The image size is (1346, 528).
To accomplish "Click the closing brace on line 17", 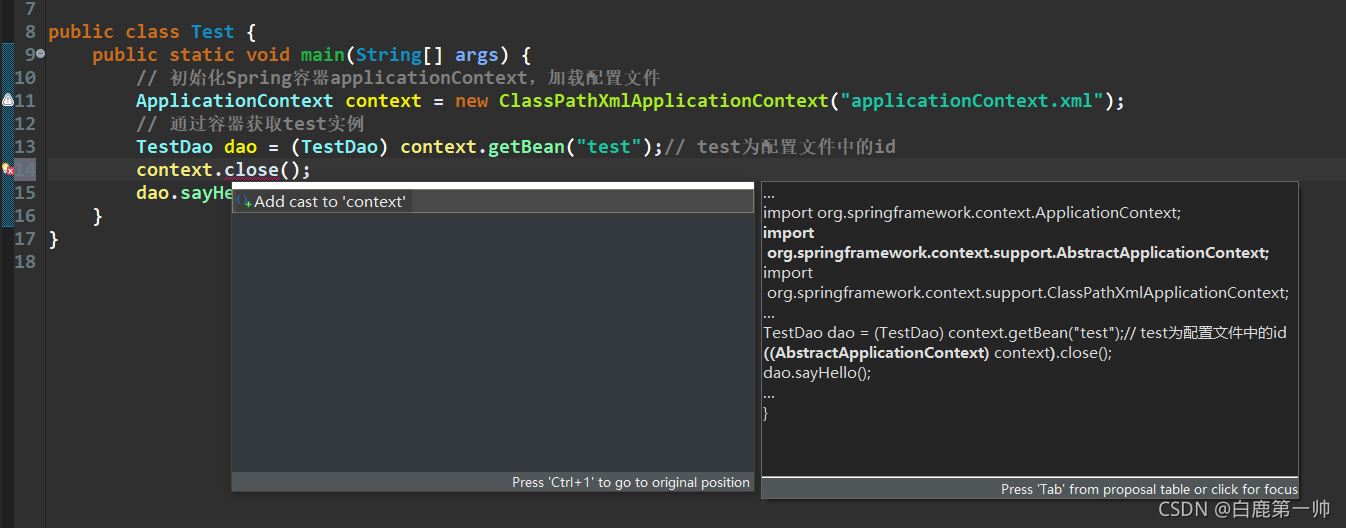I will [x=54, y=239].
